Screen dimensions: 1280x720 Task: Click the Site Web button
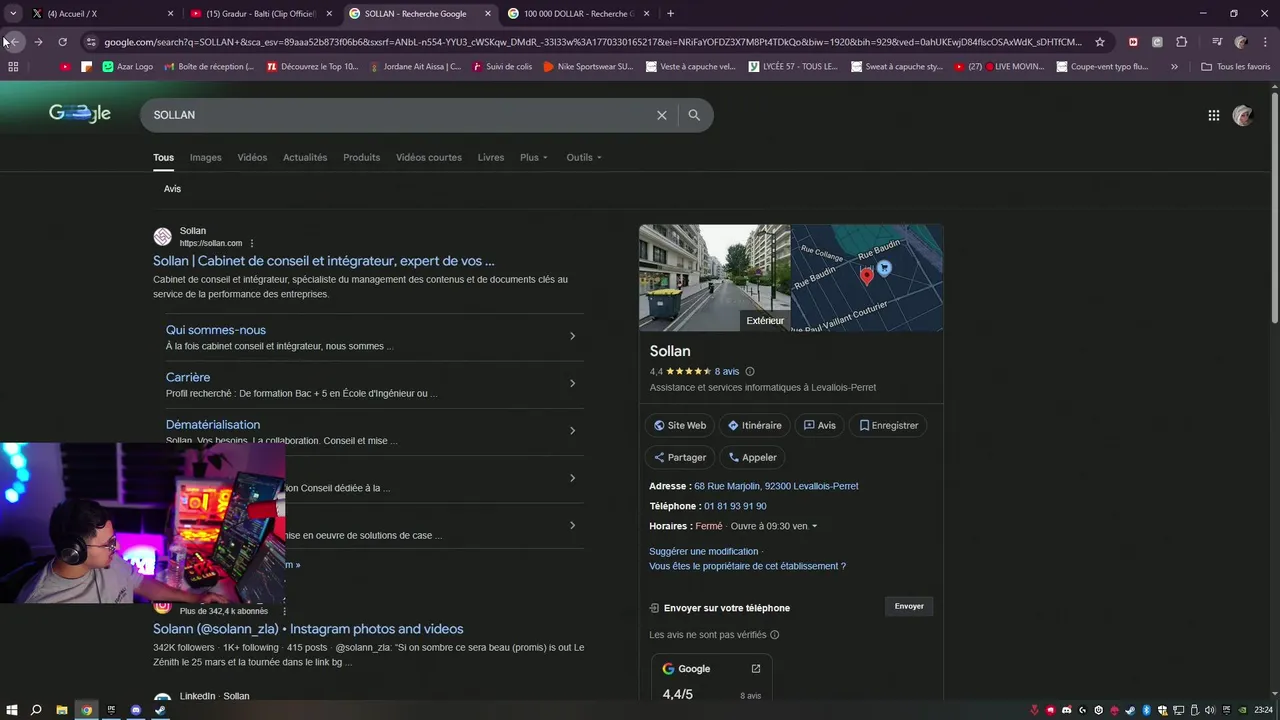[680, 425]
